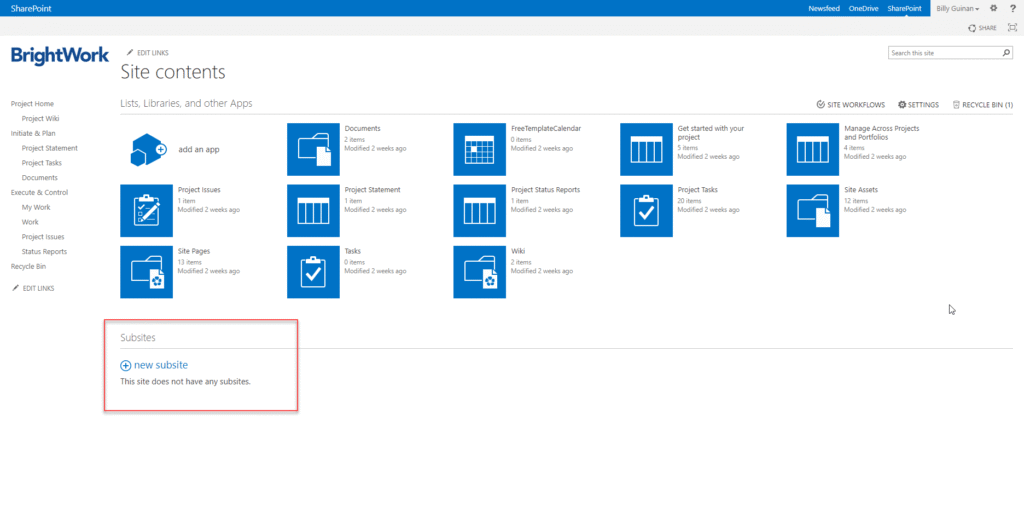Click the new subsite link
This screenshot has height=513, width=1024.
pyautogui.click(x=160, y=365)
